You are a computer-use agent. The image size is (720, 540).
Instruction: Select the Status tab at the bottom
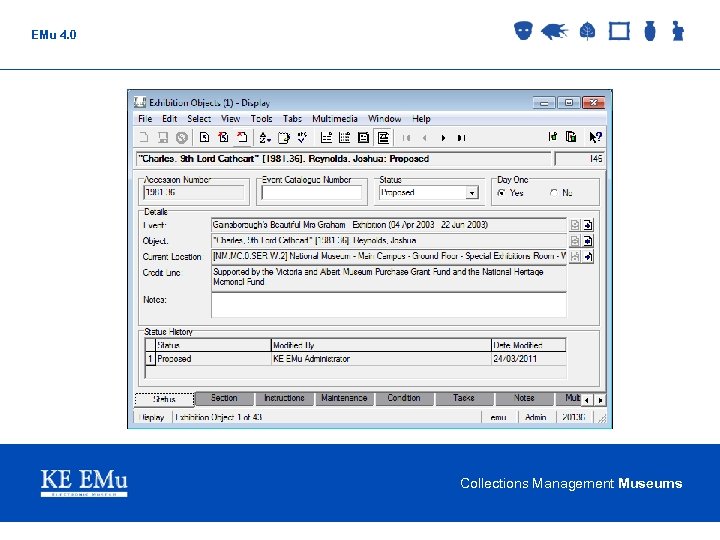[164, 399]
